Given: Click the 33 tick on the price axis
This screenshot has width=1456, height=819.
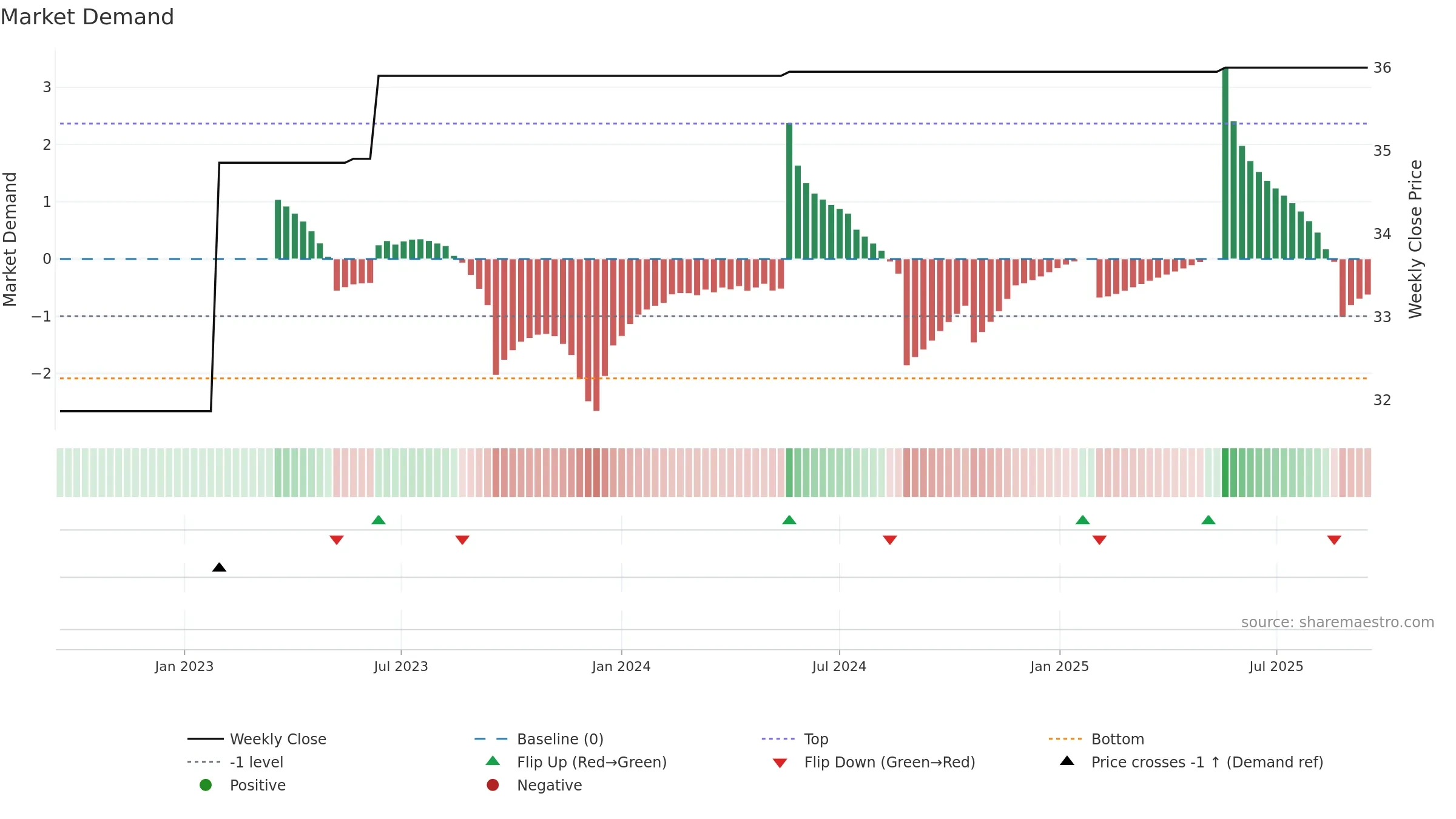Looking at the screenshot, I should (1382, 317).
